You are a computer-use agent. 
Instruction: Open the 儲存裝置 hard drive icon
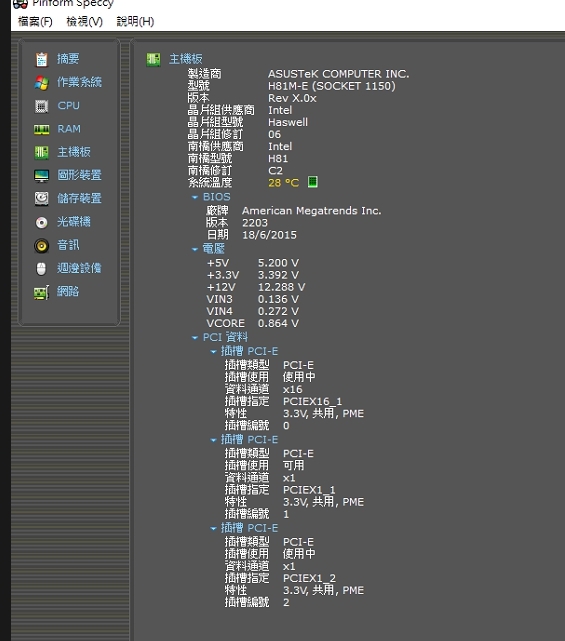[41, 199]
